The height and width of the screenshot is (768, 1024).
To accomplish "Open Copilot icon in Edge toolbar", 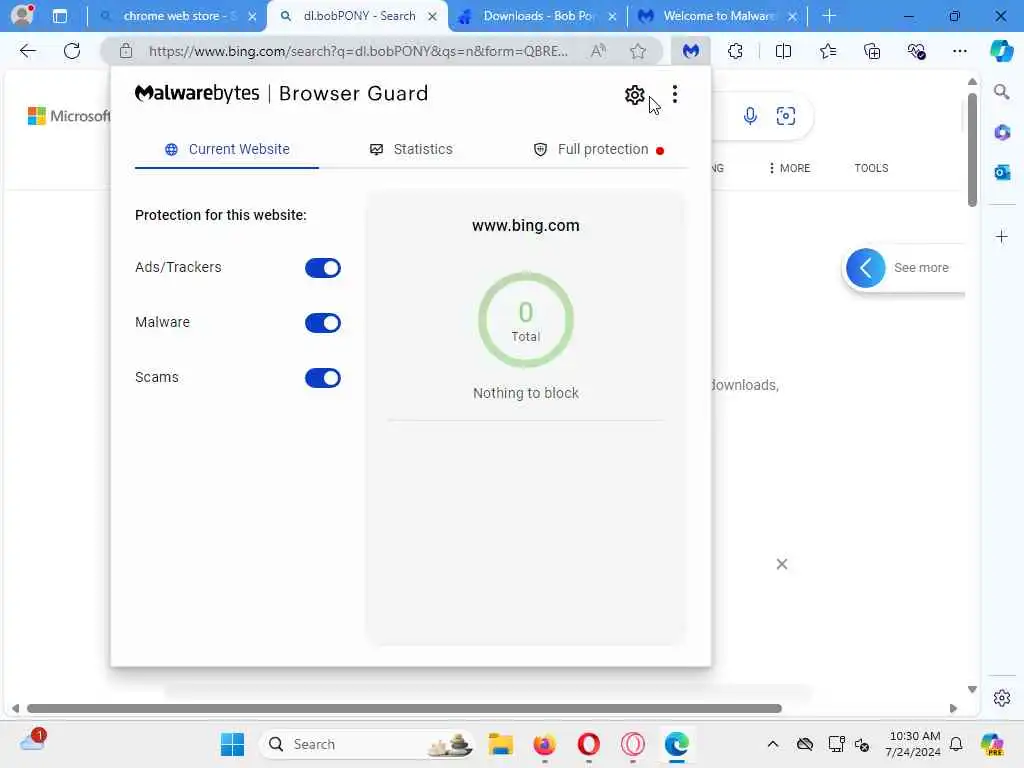I will pyautogui.click(x=1001, y=51).
